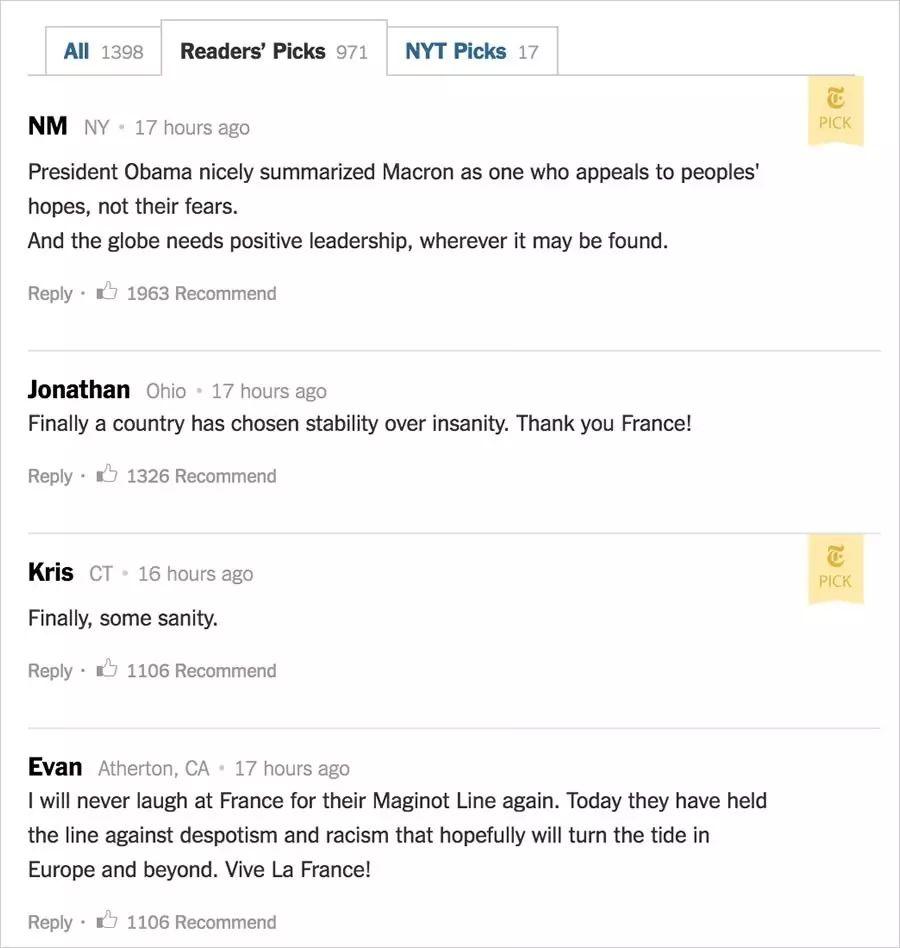
Task: Recommend Jonathan's comment with 1326 recommends
Action: pos(201,476)
